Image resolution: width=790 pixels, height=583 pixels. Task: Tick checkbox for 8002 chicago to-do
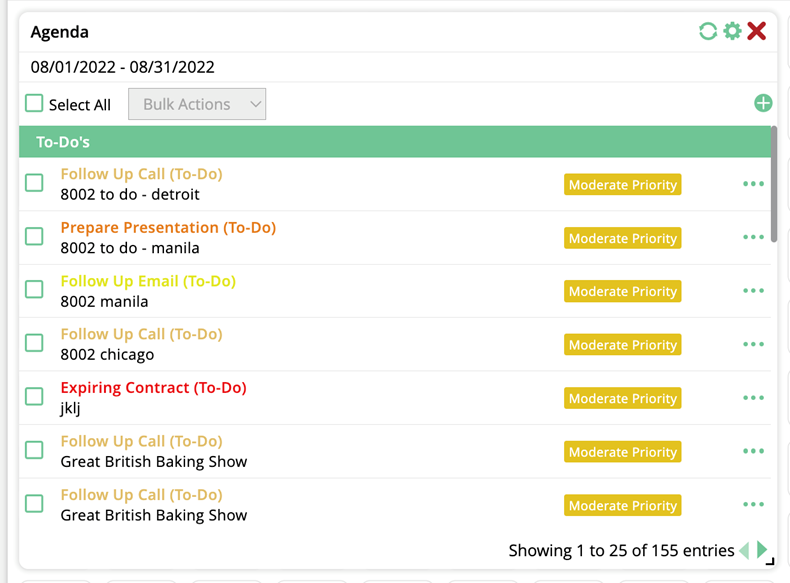click(35, 344)
